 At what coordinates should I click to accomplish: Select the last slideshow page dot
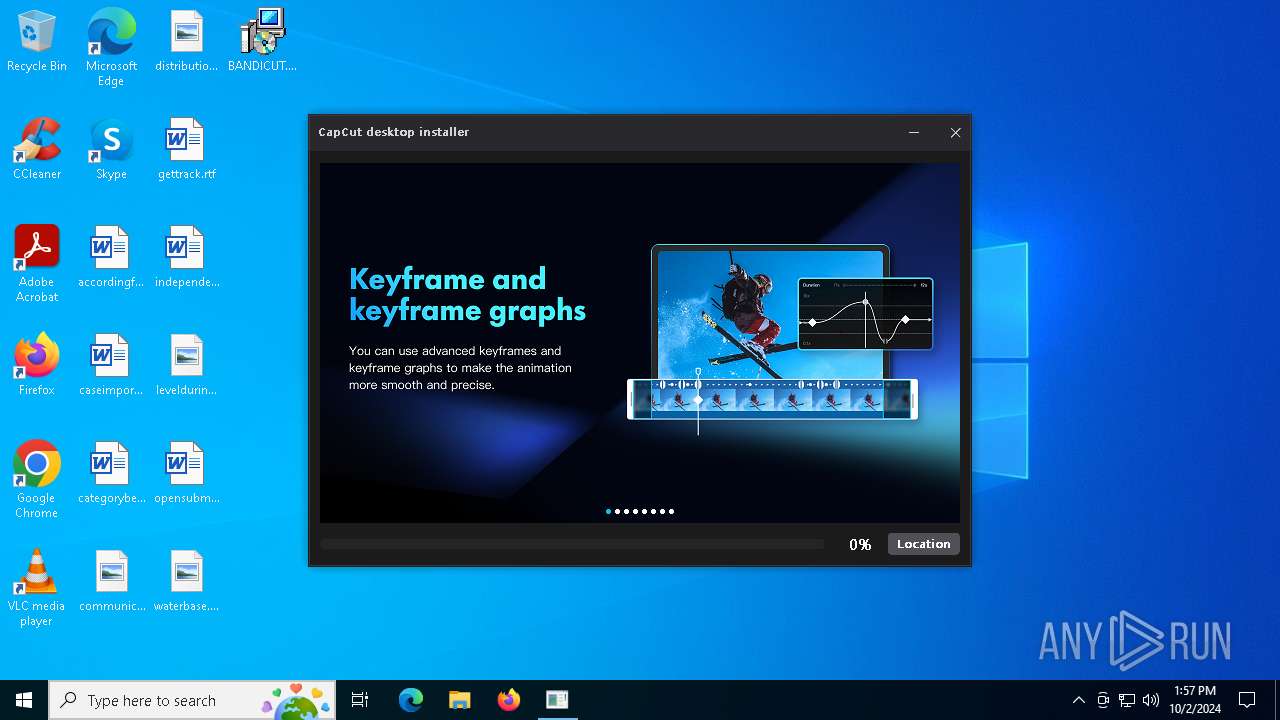coord(671,511)
